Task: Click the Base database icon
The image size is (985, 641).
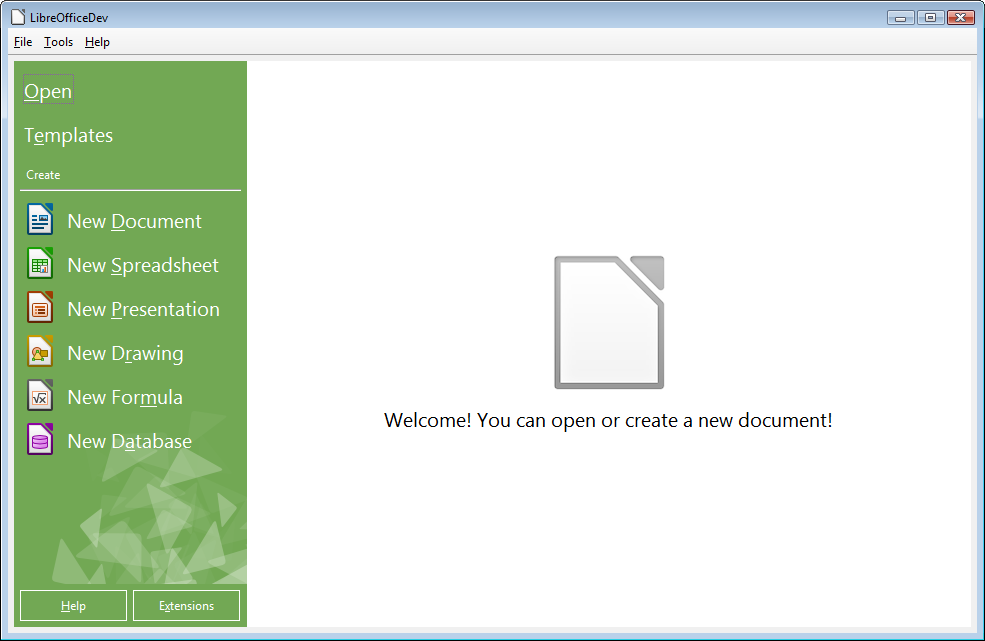Action: click(x=40, y=439)
